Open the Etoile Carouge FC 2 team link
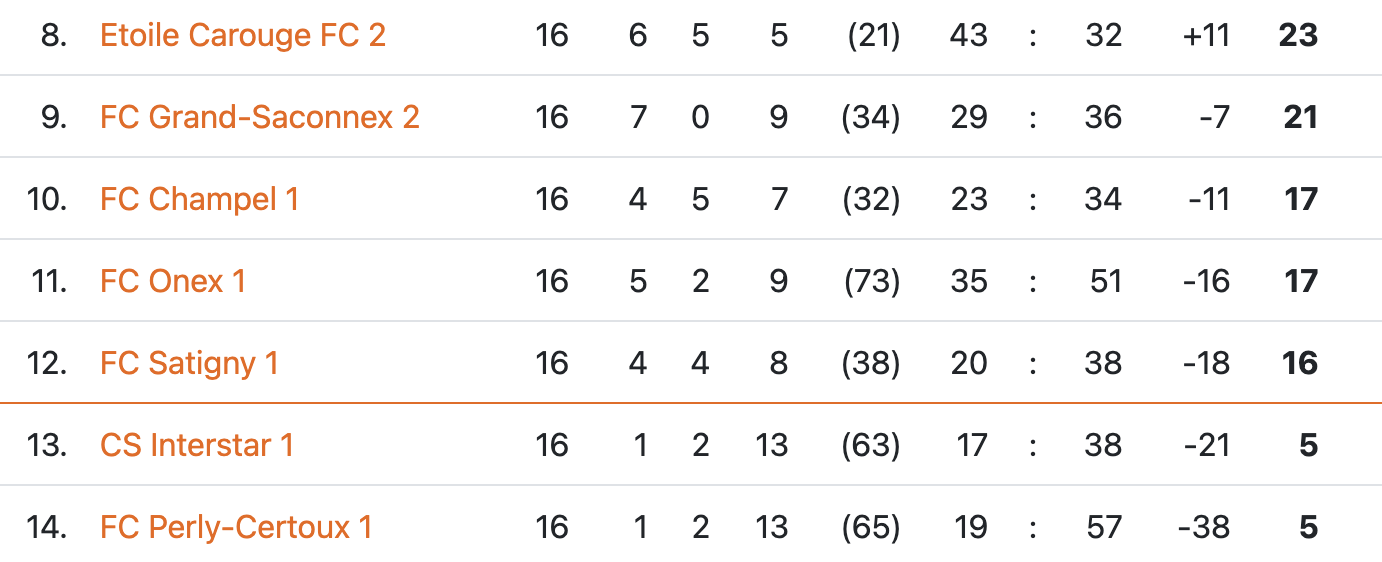The height and width of the screenshot is (562, 1382). coord(243,36)
